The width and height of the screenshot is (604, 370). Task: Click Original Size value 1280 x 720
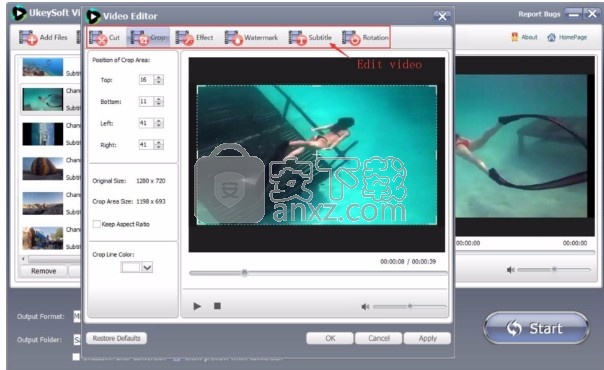point(151,181)
